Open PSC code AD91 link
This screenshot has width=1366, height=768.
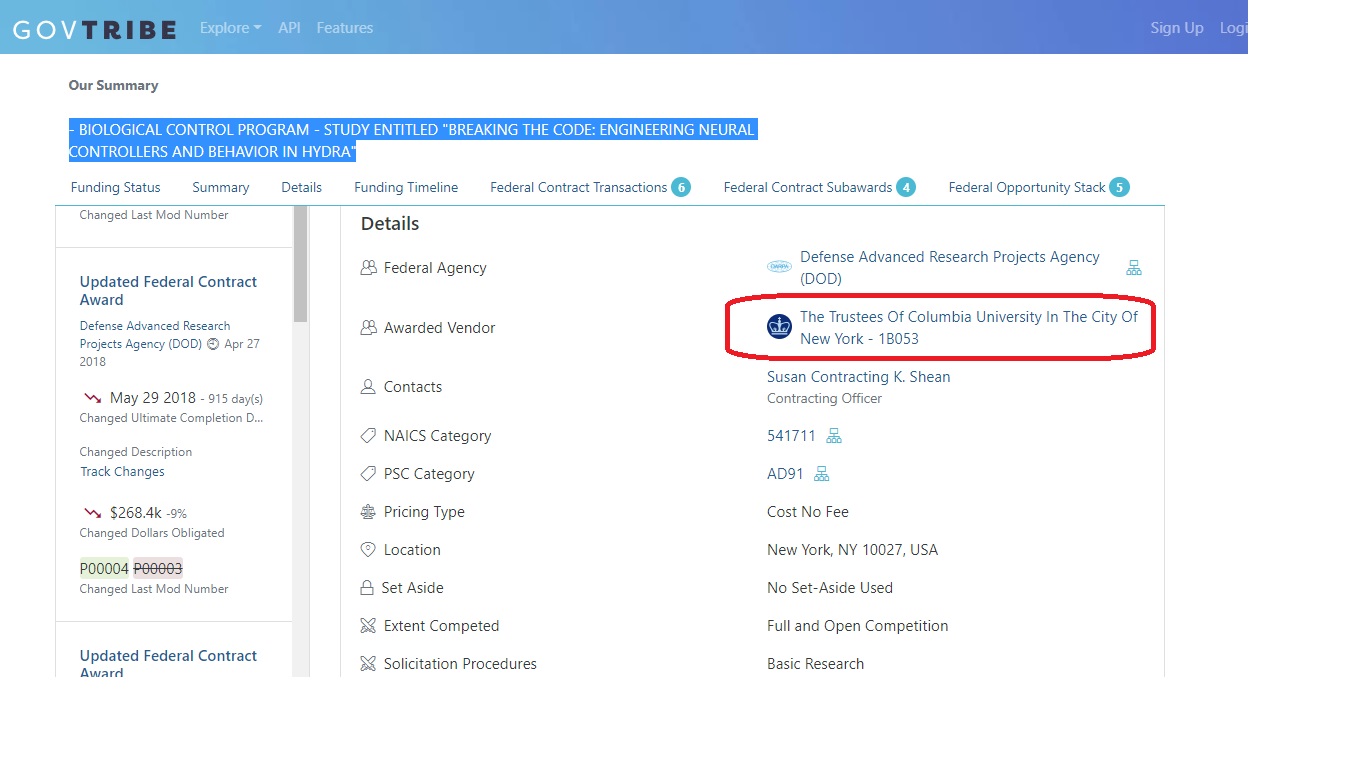(785, 474)
